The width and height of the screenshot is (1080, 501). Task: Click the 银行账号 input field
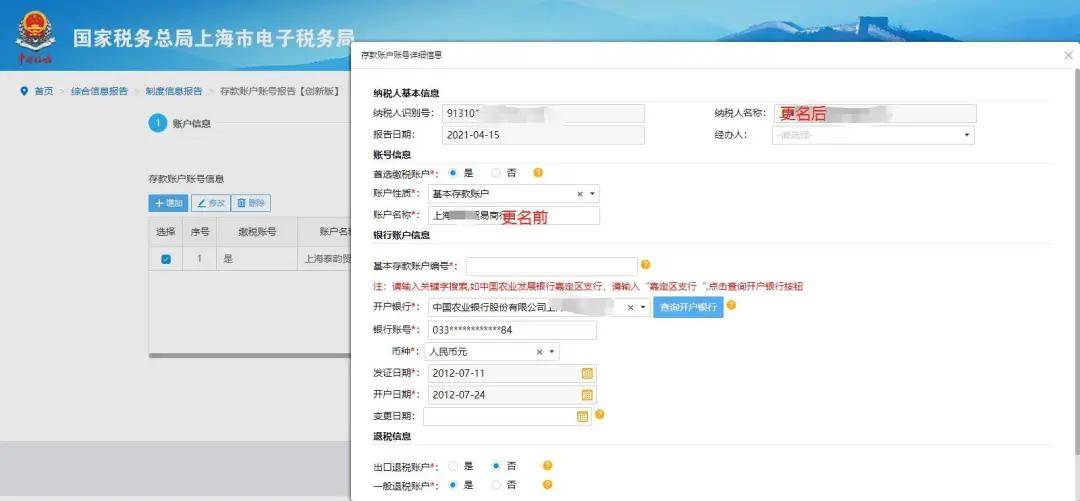512,330
